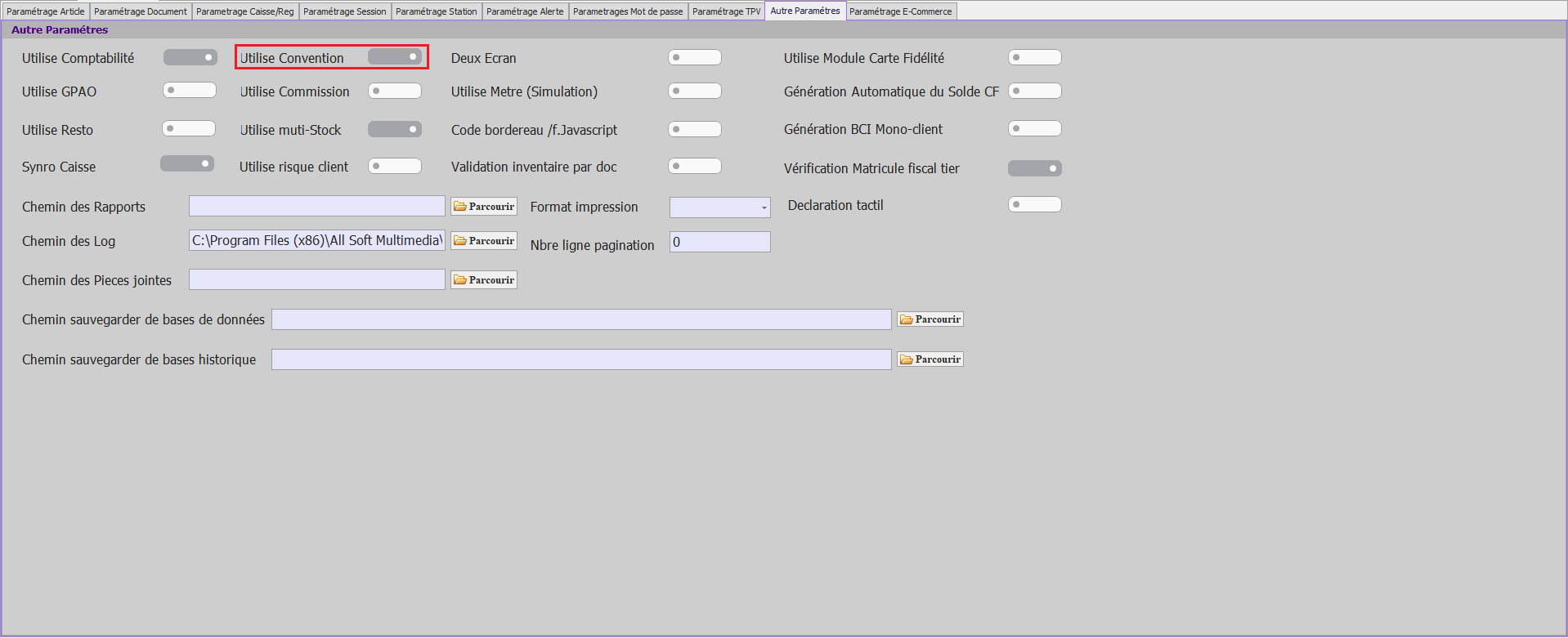Open the Paramétrage Article tab
Image resolution: width=1568 pixels, height=638 pixels.
[x=46, y=11]
